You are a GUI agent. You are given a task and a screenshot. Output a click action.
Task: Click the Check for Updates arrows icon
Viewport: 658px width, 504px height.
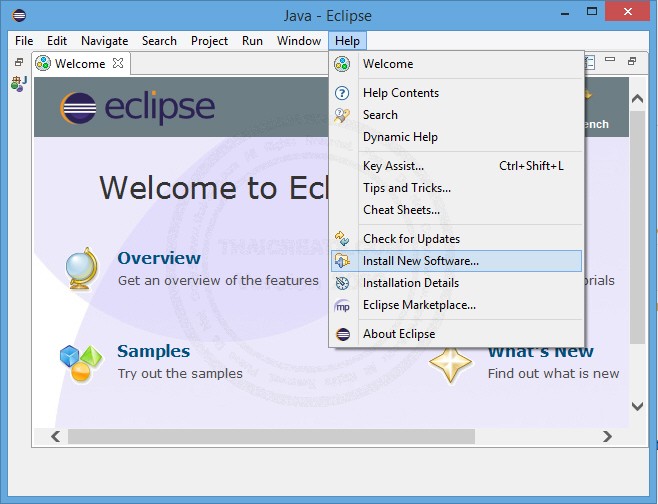click(342, 238)
